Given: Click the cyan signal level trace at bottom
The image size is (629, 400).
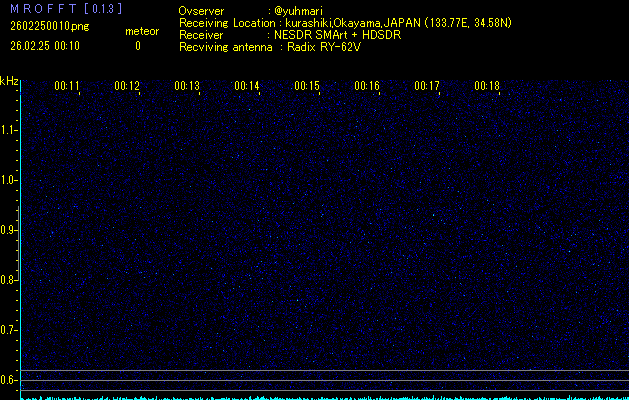Looking at the screenshot, I should pos(325,398).
